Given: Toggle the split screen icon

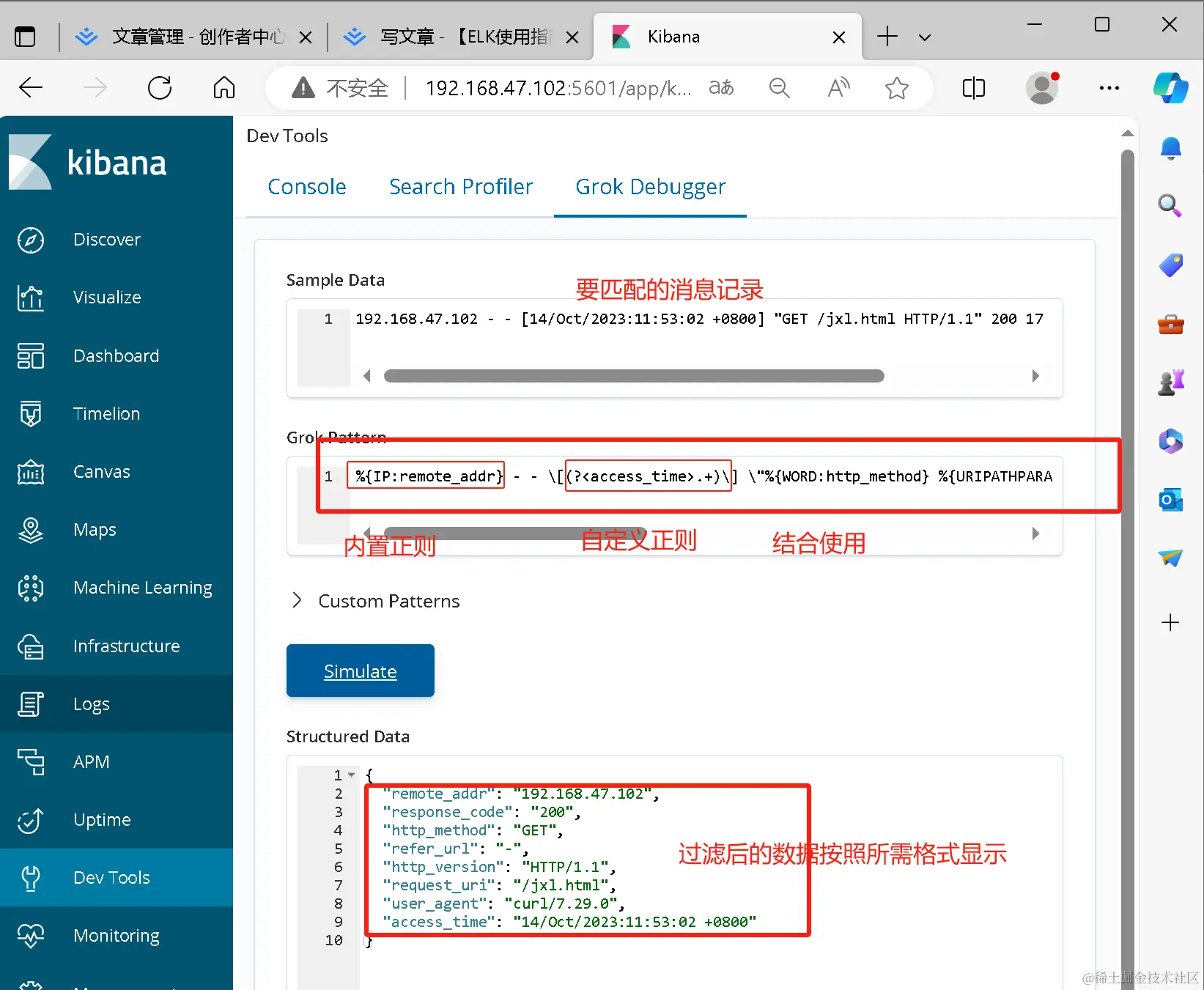Looking at the screenshot, I should pos(973,88).
